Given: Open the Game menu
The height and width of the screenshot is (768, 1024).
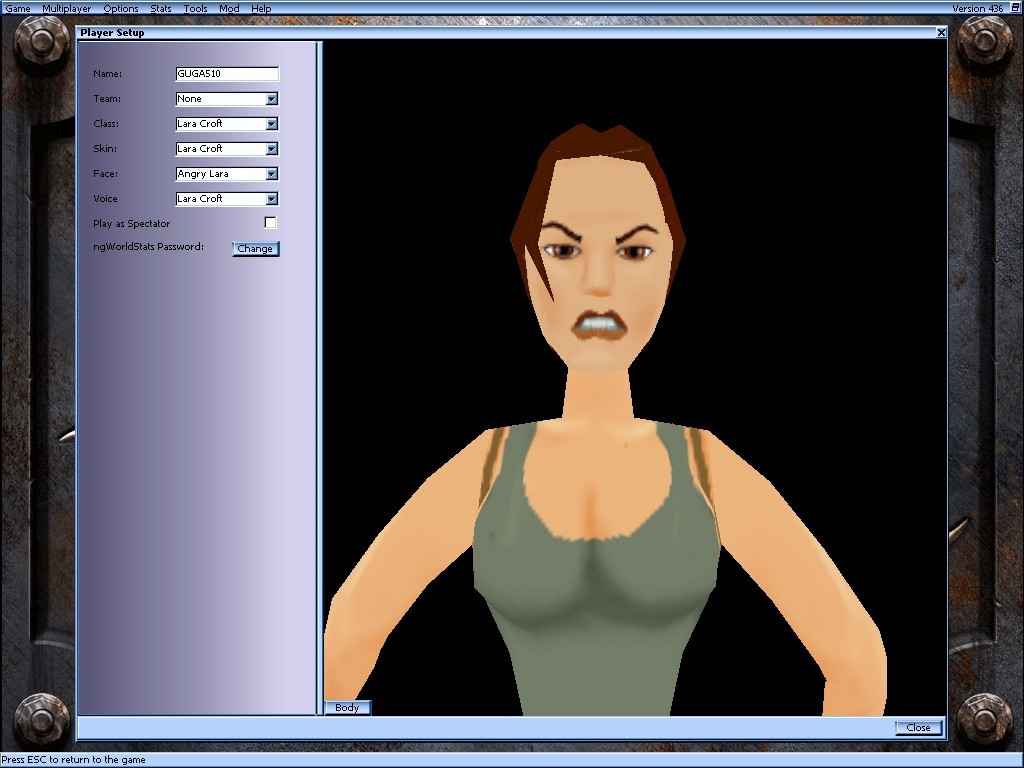Looking at the screenshot, I should 16,8.
